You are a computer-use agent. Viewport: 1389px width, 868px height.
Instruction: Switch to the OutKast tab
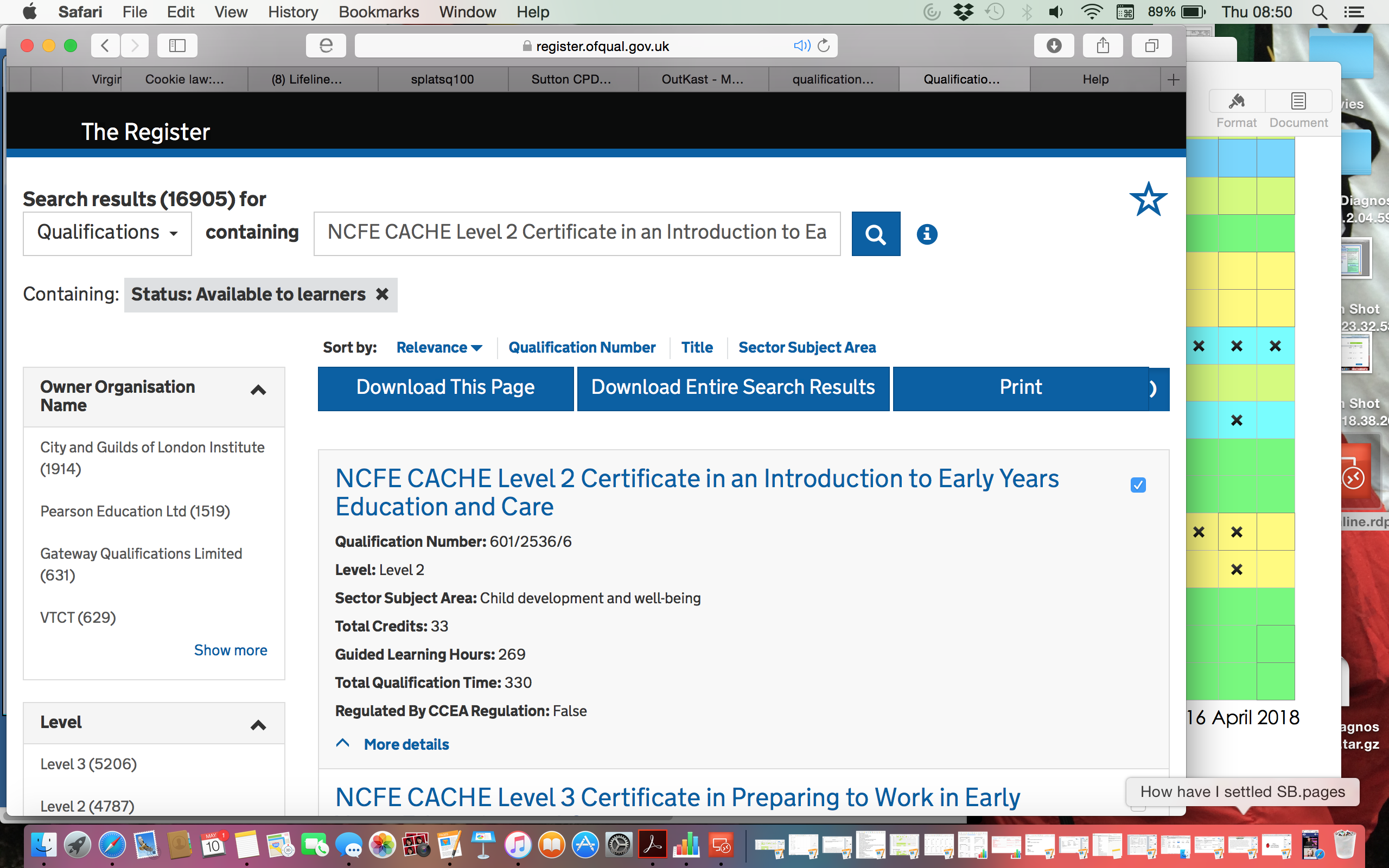[703, 79]
